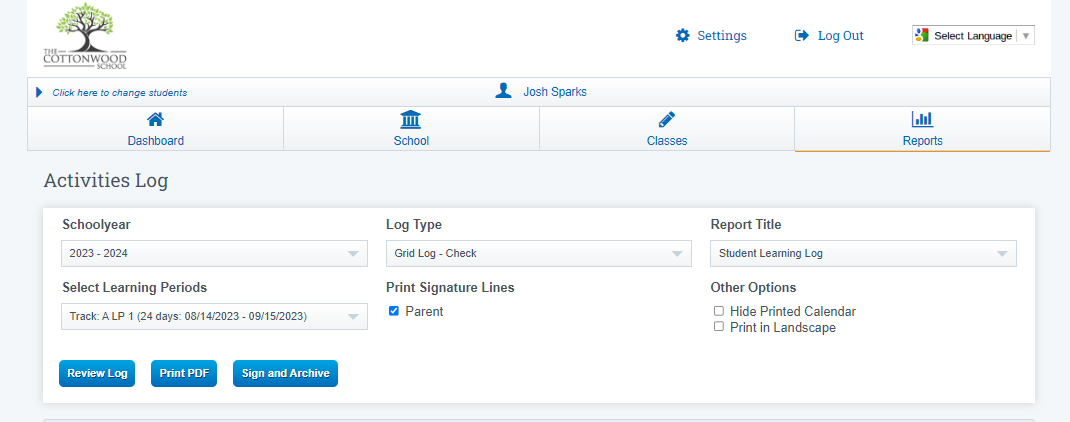Switch to the Dashboard tab
1070x422 pixels.
[155, 140]
